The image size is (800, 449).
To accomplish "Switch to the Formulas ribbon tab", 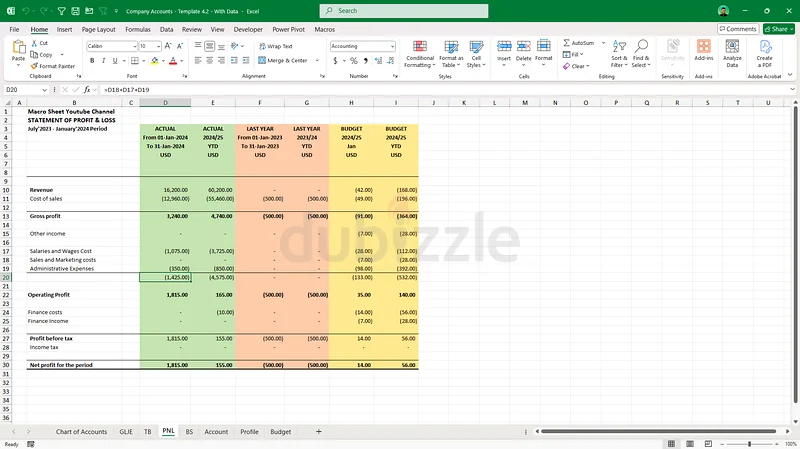I will pyautogui.click(x=138, y=30).
